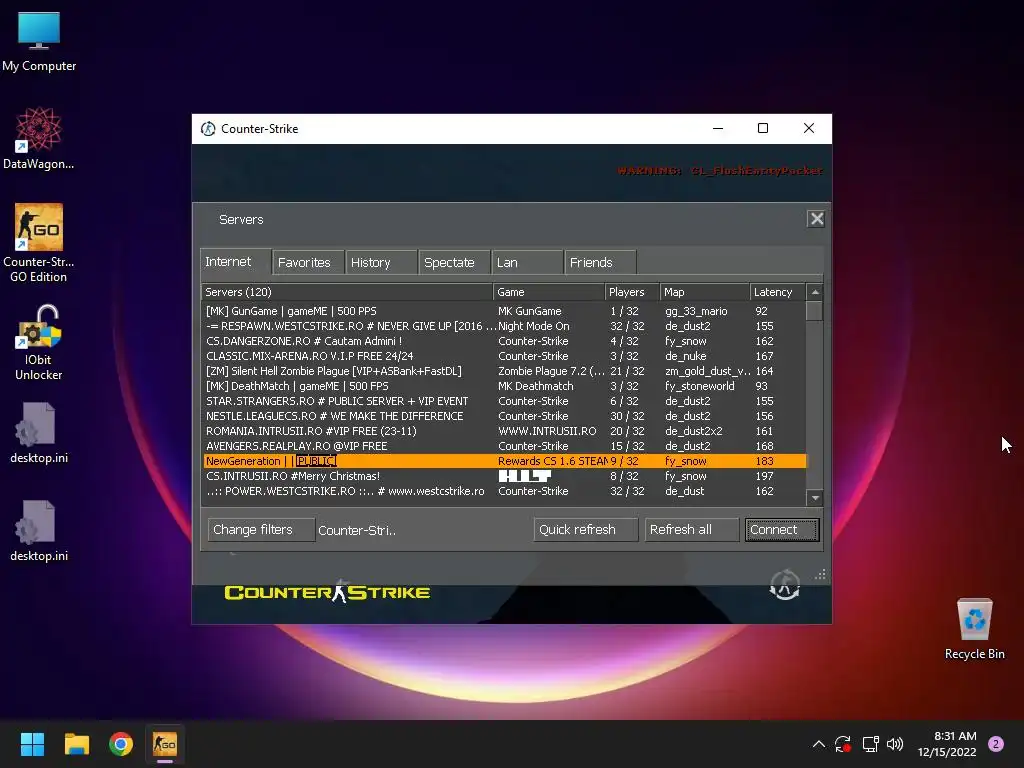Open the Recycle Bin
The height and width of the screenshot is (768, 1024).
point(974,629)
